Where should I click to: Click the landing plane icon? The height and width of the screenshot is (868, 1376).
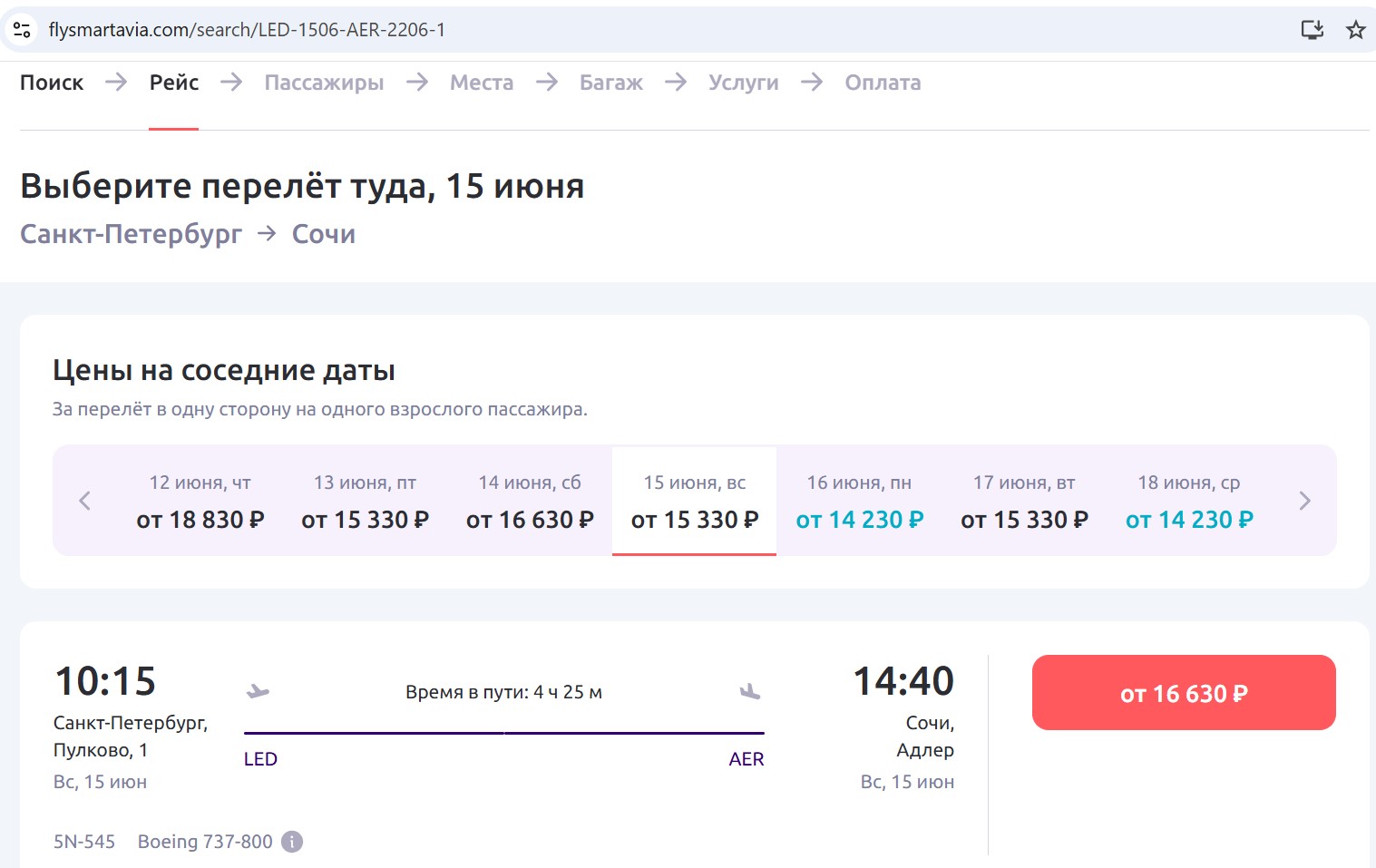point(749,692)
